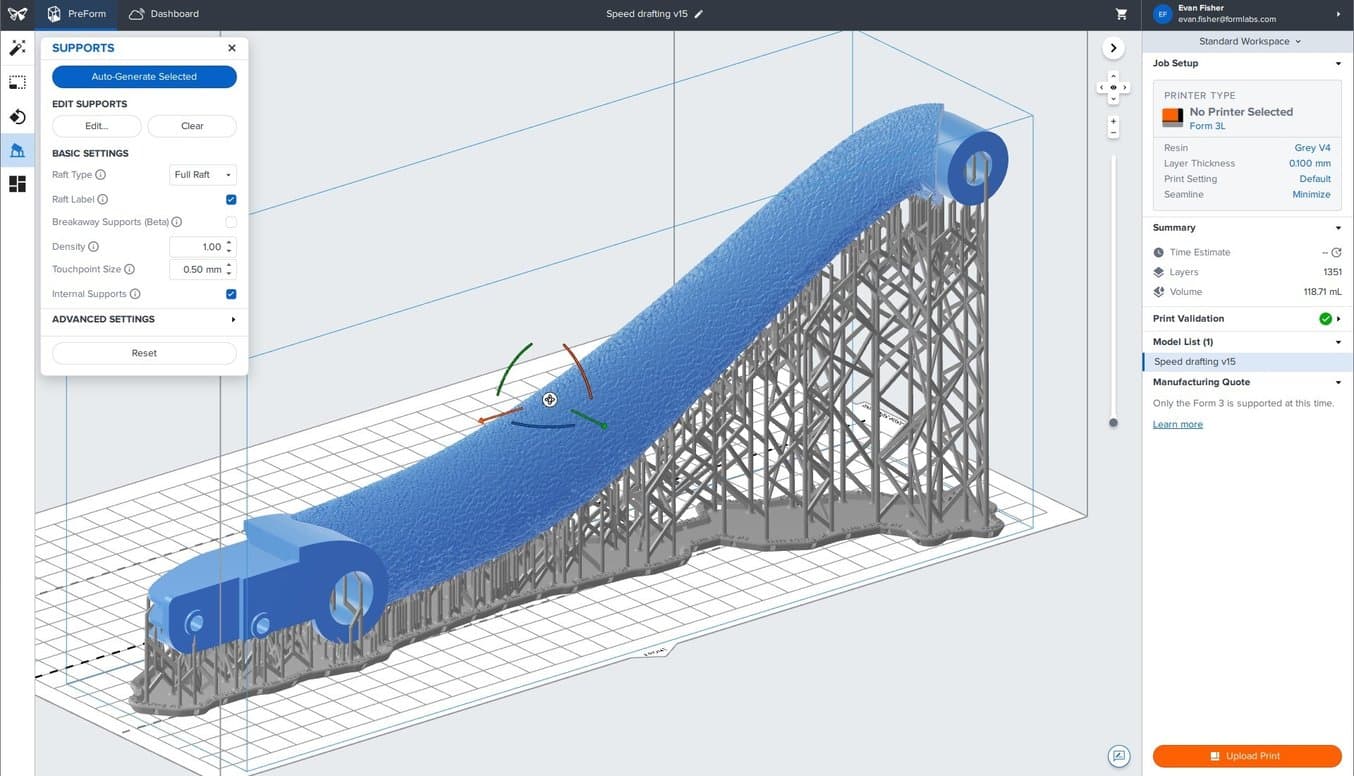Click the Size selection box tool

click(17, 83)
